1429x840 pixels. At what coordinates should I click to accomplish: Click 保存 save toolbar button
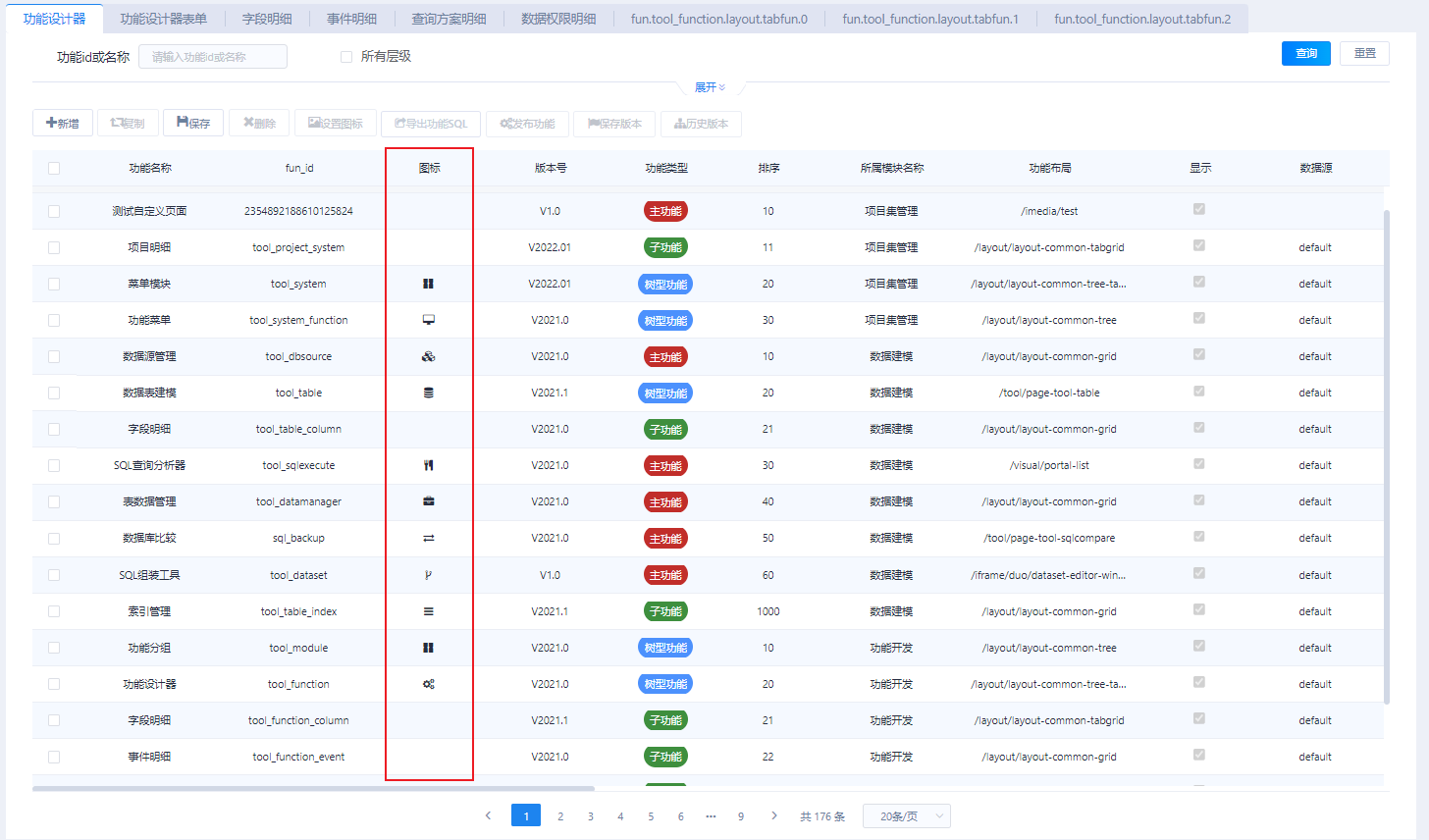tap(193, 123)
